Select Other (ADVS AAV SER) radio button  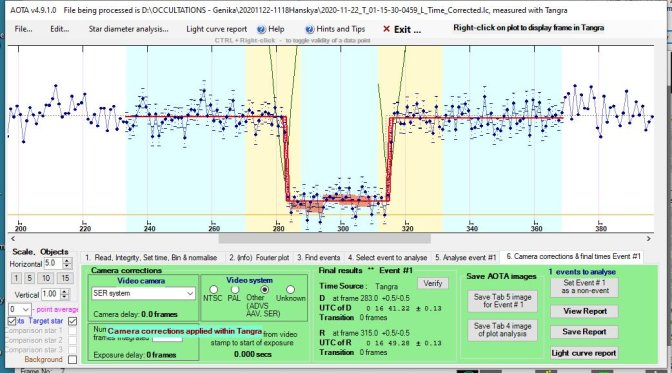coord(265,290)
